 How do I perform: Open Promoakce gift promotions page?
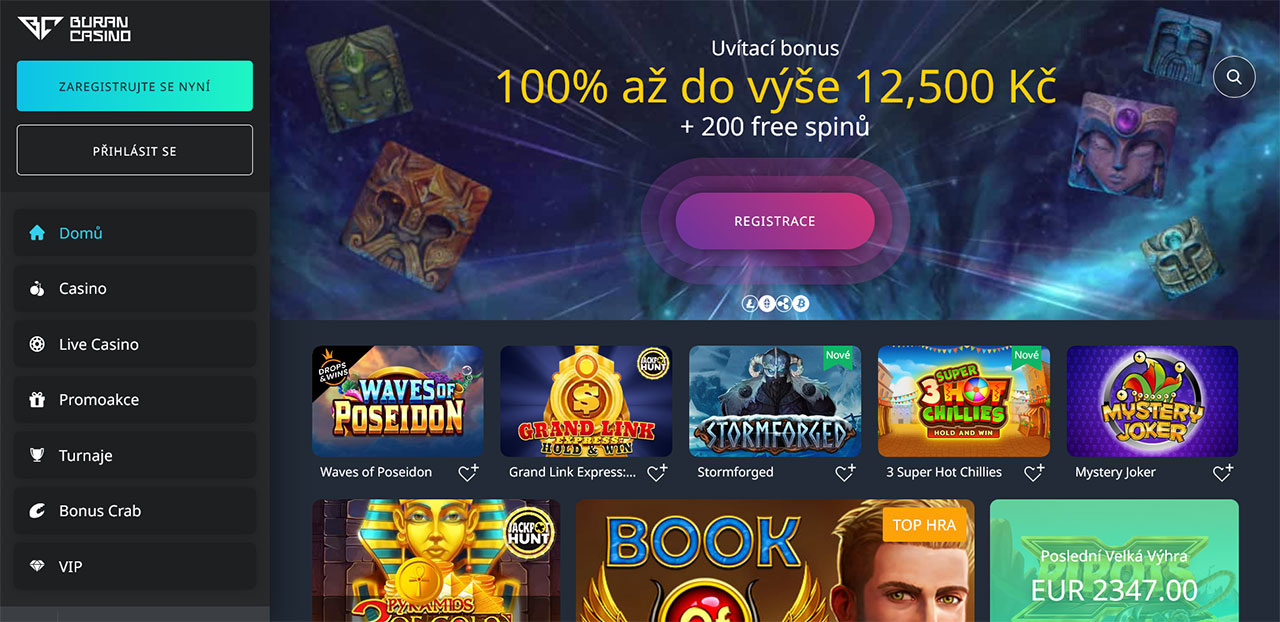point(135,400)
